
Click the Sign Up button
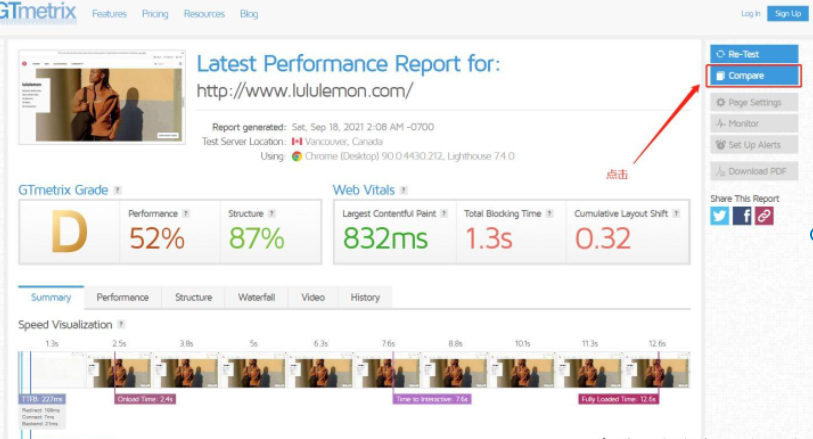pyautogui.click(x=788, y=13)
